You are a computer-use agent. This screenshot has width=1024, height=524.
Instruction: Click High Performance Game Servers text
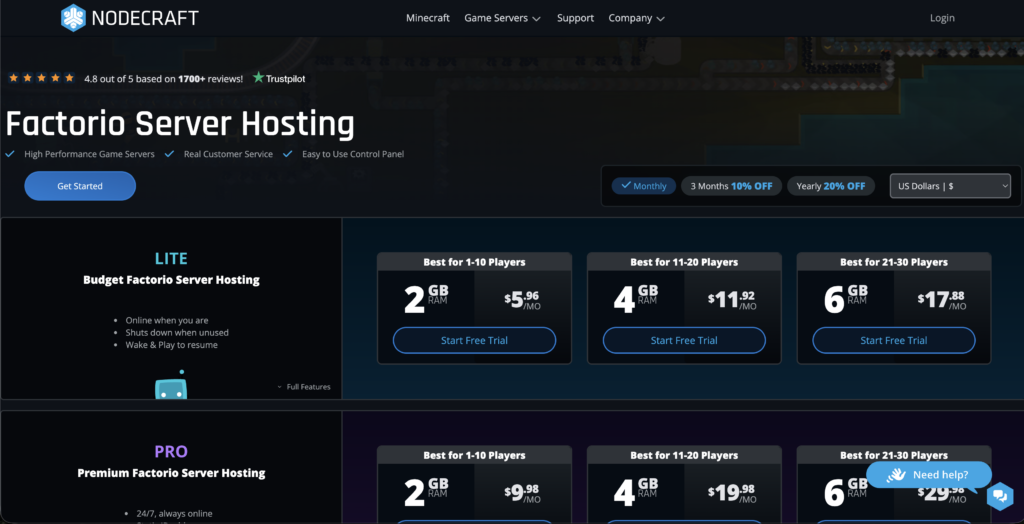(89, 154)
